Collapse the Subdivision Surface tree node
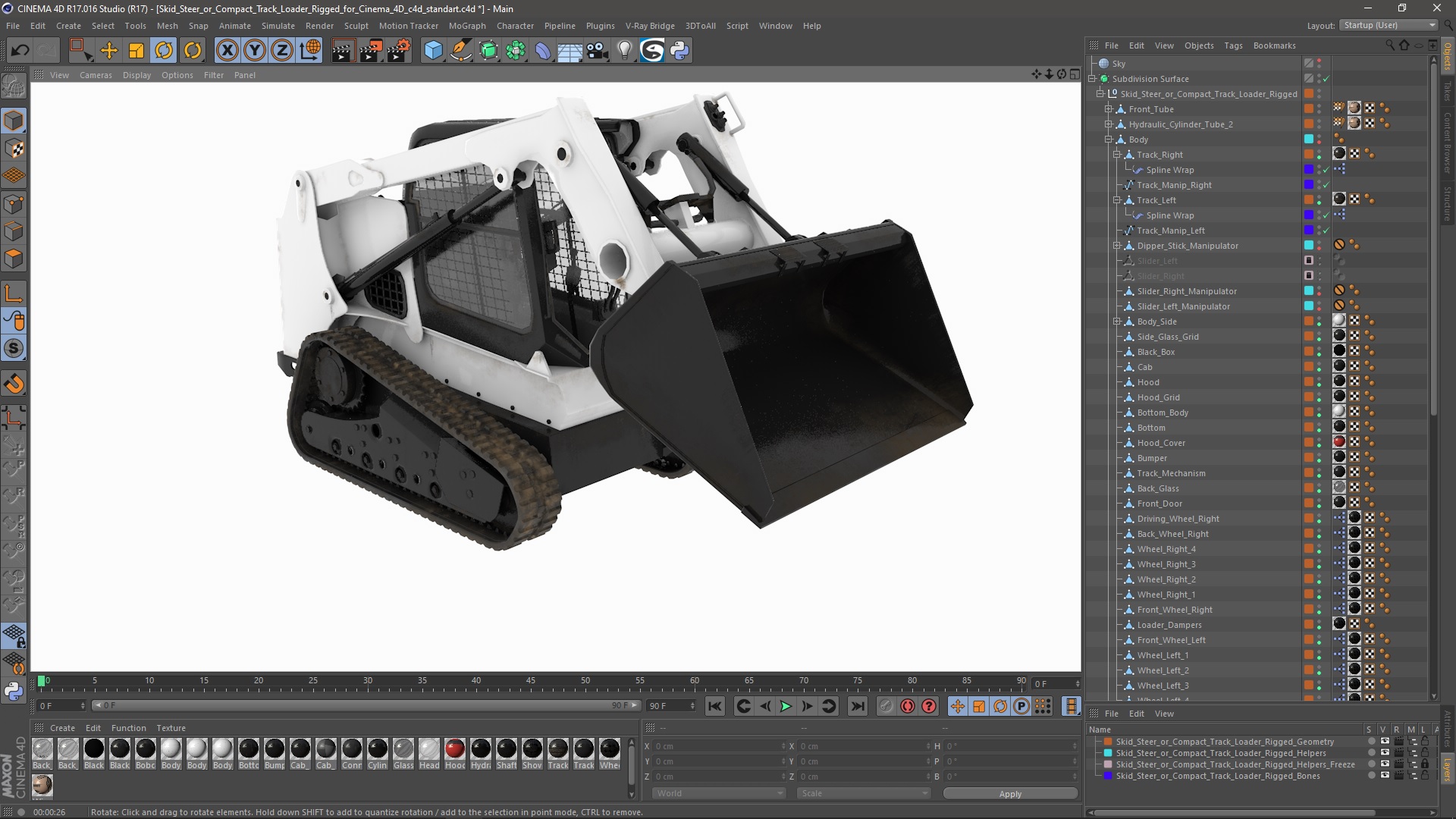Screen dimensions: 1456x819 coord(1092,79)
